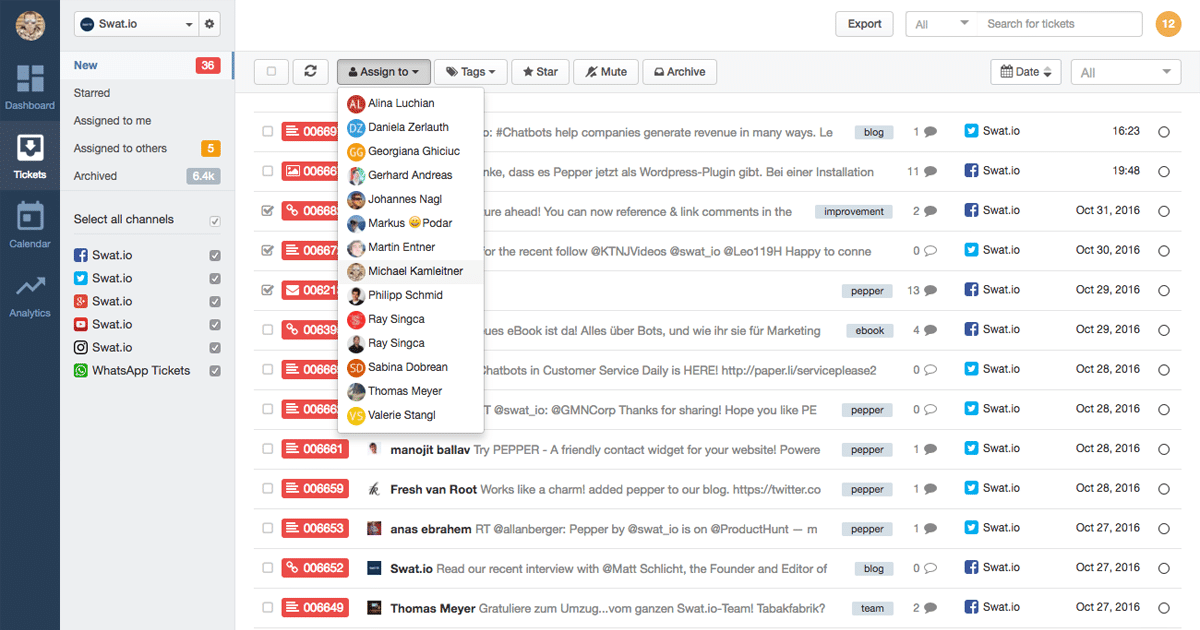The width and height of the screenshot is (1200, 630).
Task: Click comment bubble icon in 19:48 ticket row
Action: click(x=930, y=172)
